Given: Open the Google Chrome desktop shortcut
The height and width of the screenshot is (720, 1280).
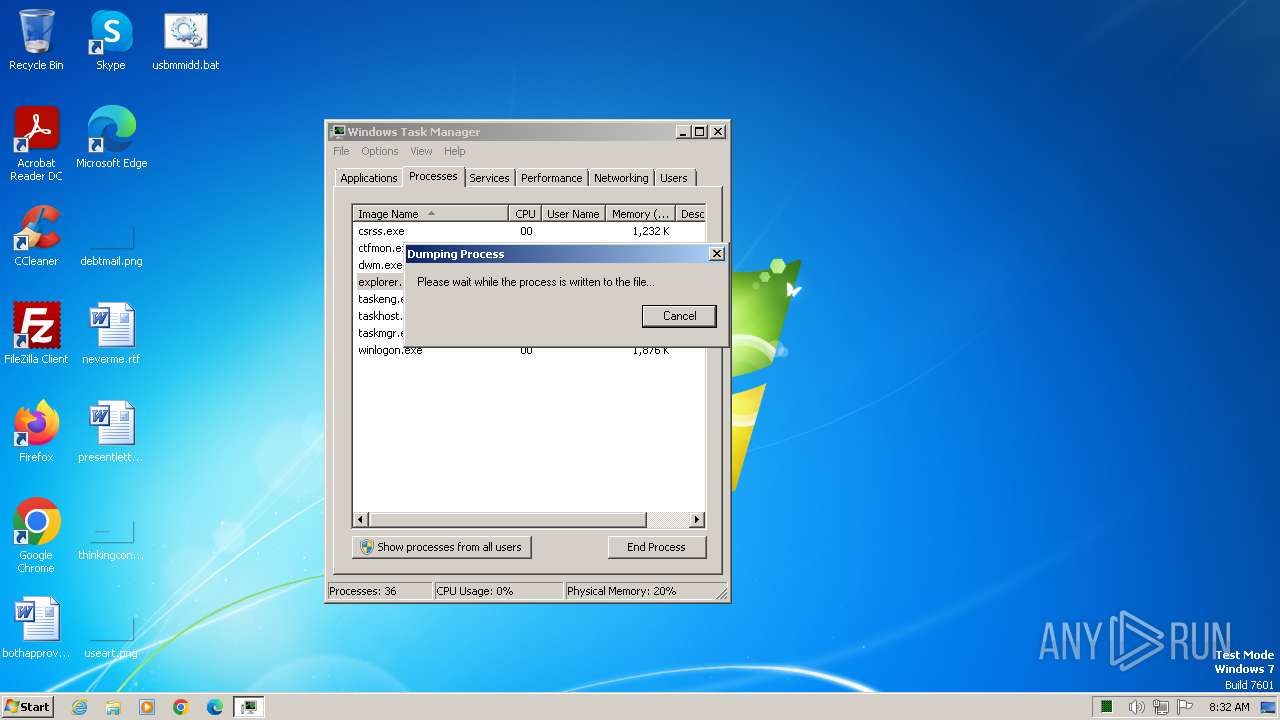Looking at the screenshot, I should [36, 536].
